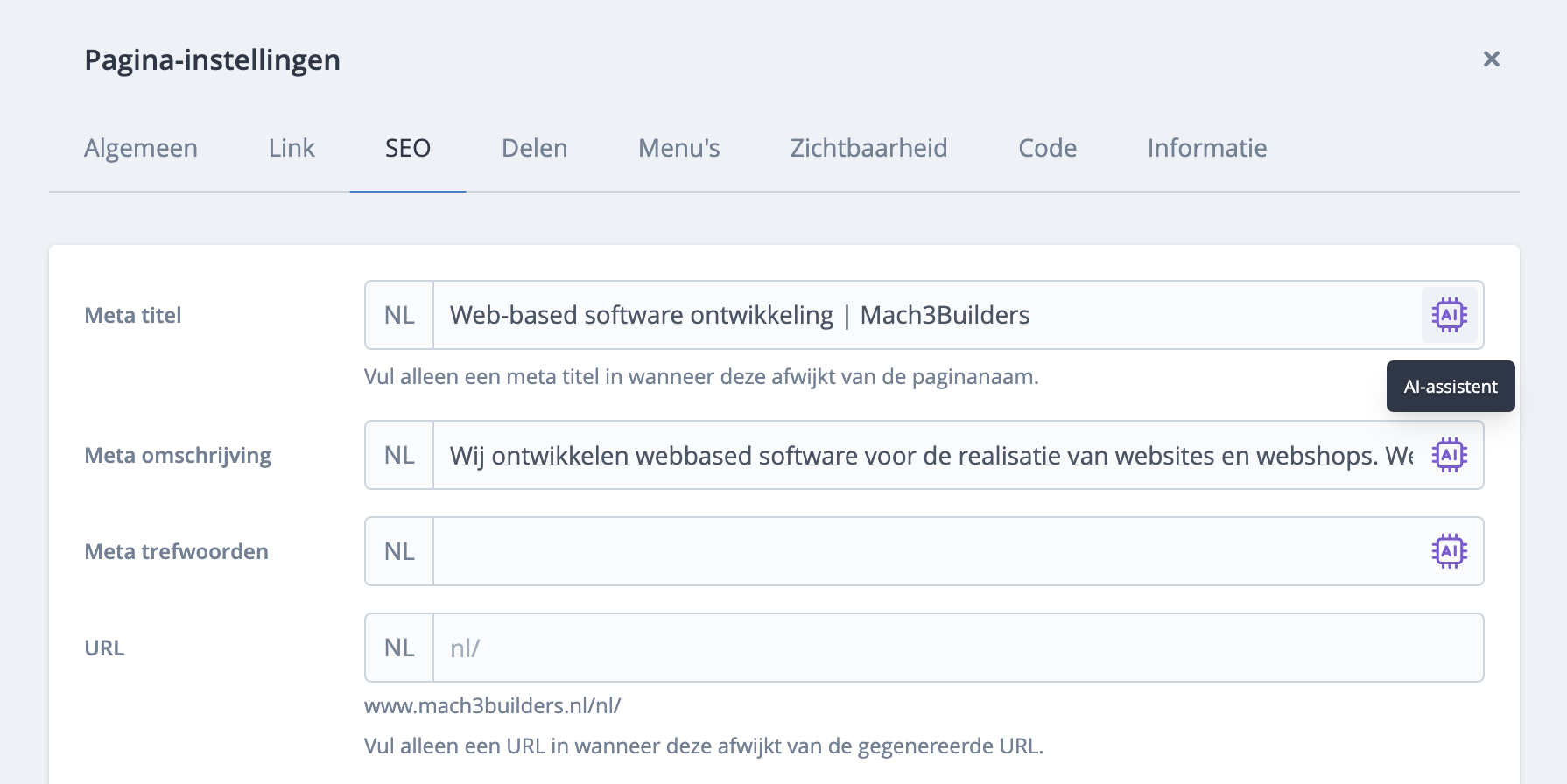The height and width of the screenshot is (784, 1567).
Task: Open AI-assistant for Meta trefwoorden field
Action: (x=1449, y=551)
